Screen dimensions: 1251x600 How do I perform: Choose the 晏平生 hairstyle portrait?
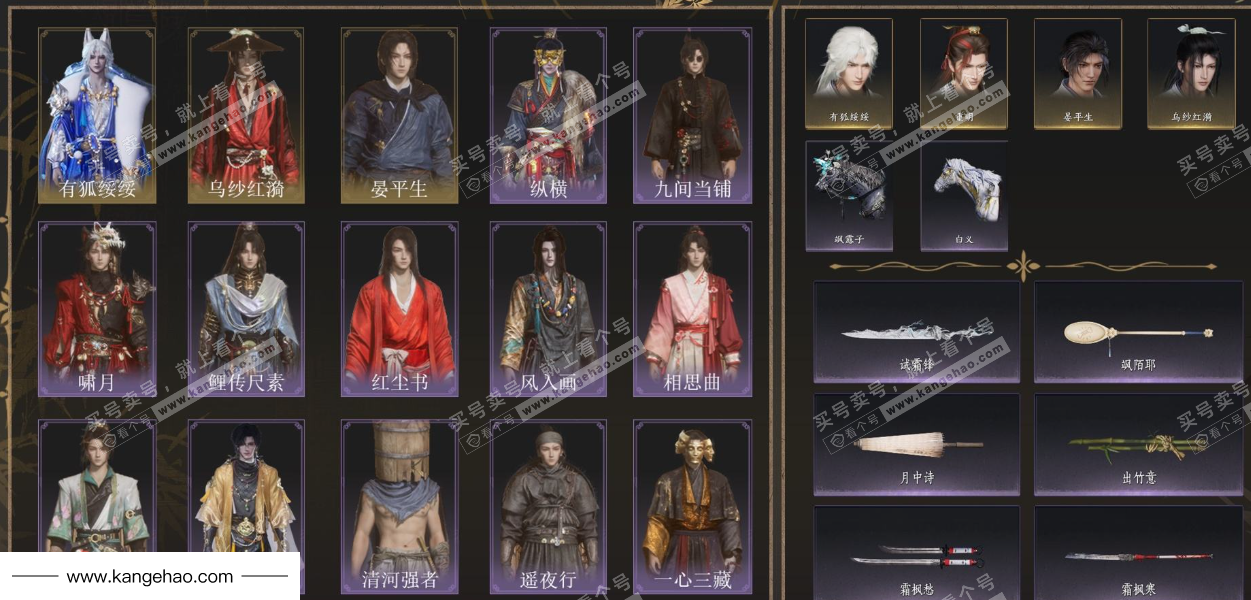pyautogui.click(x=1078, y=73)
